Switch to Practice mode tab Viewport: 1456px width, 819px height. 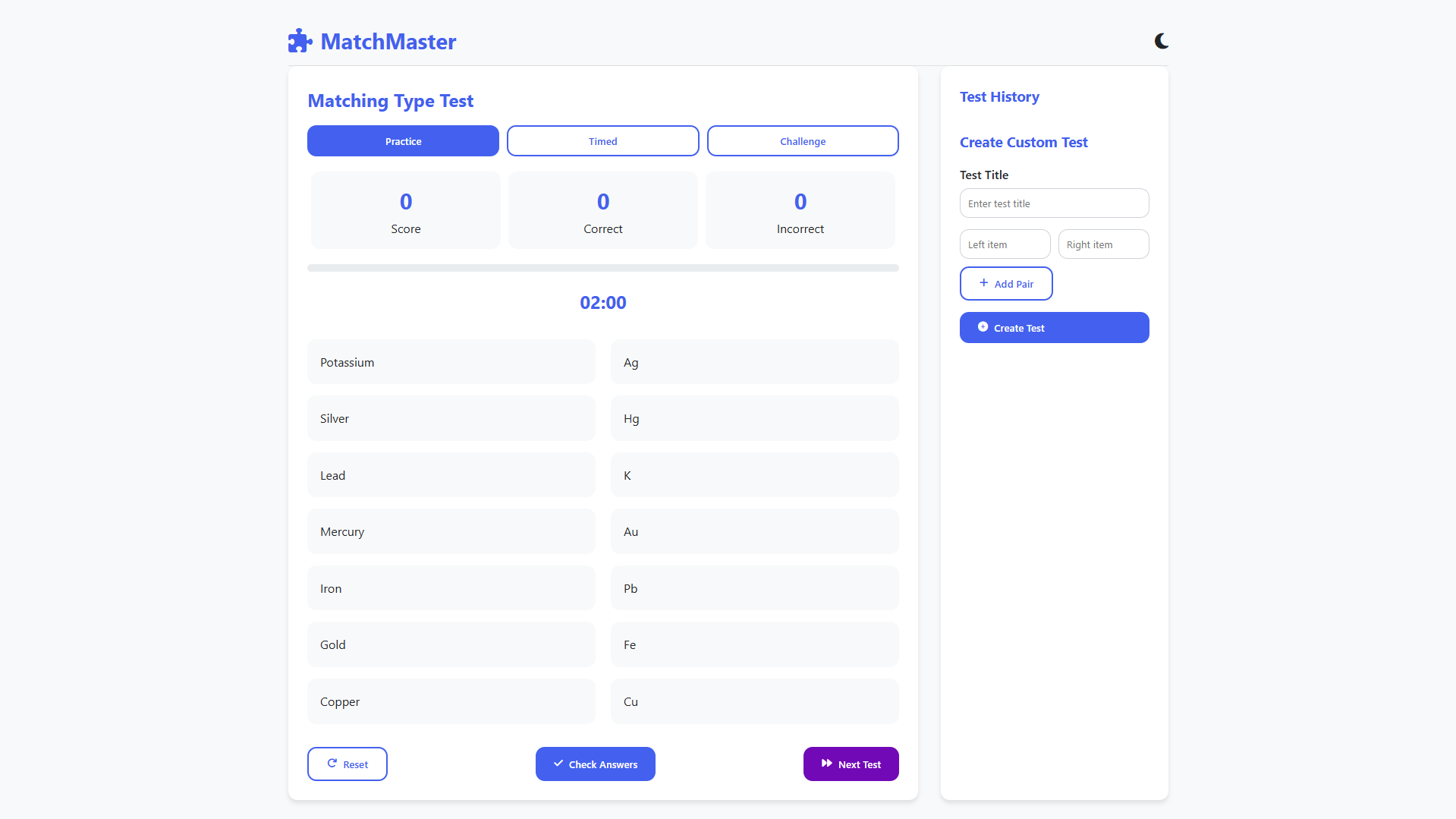click(x=403, y=141)
